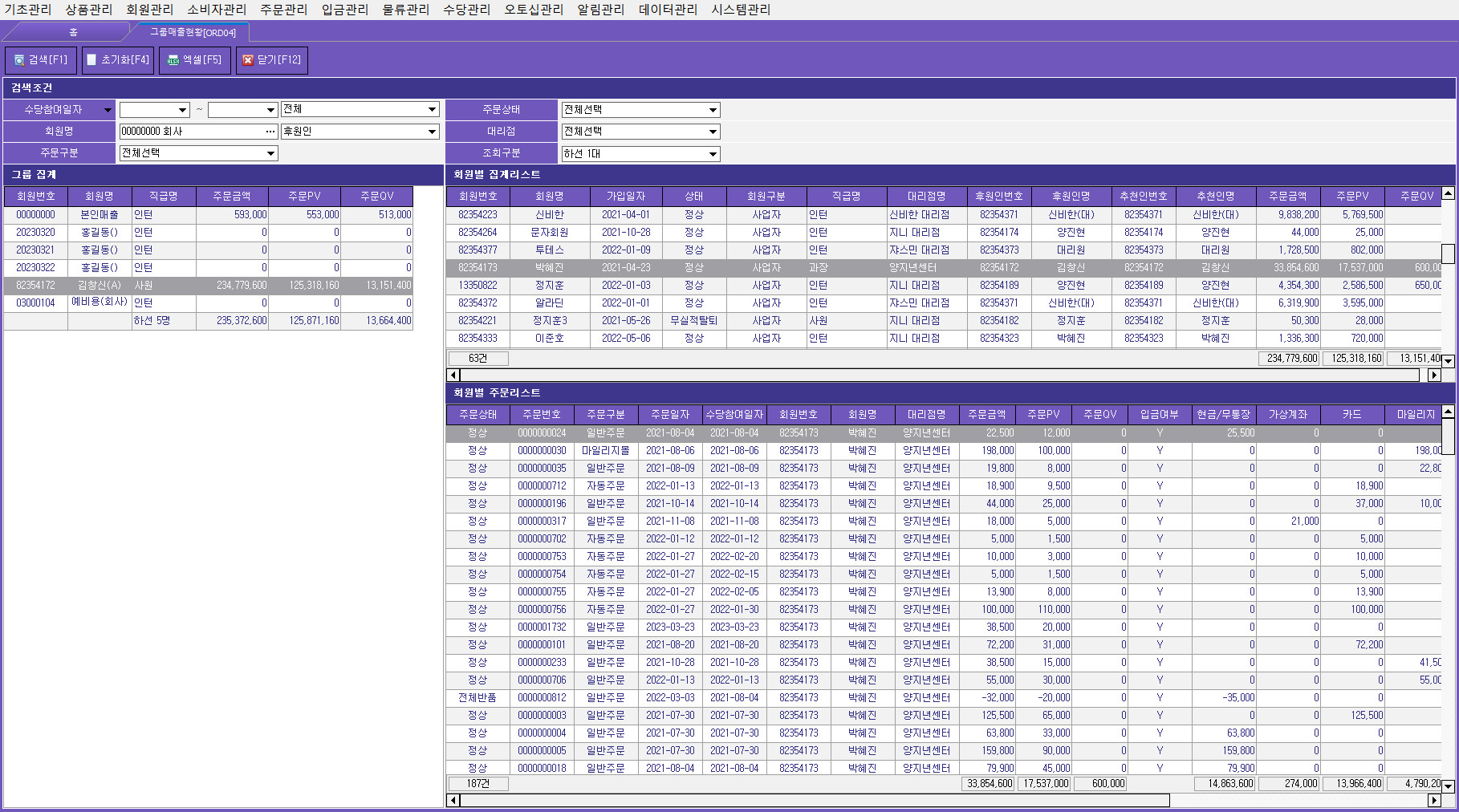
Task: Select member row 신비한 in member list
Action: tap(944, 215)
